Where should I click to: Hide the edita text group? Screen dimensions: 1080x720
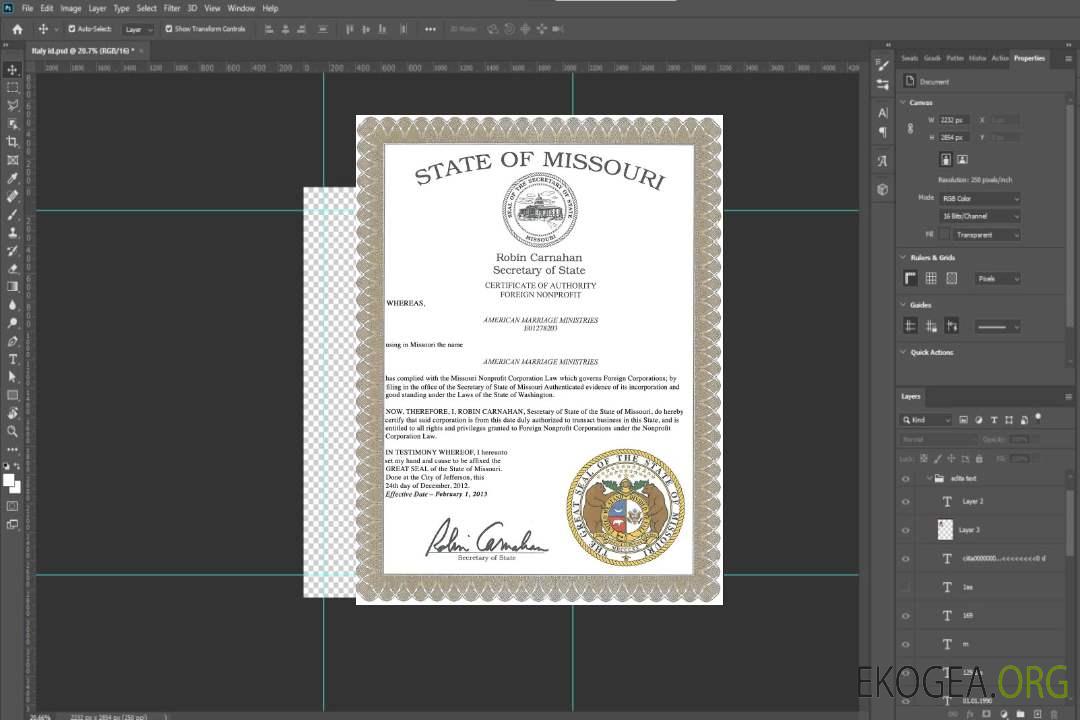click(x=906, y=478)
